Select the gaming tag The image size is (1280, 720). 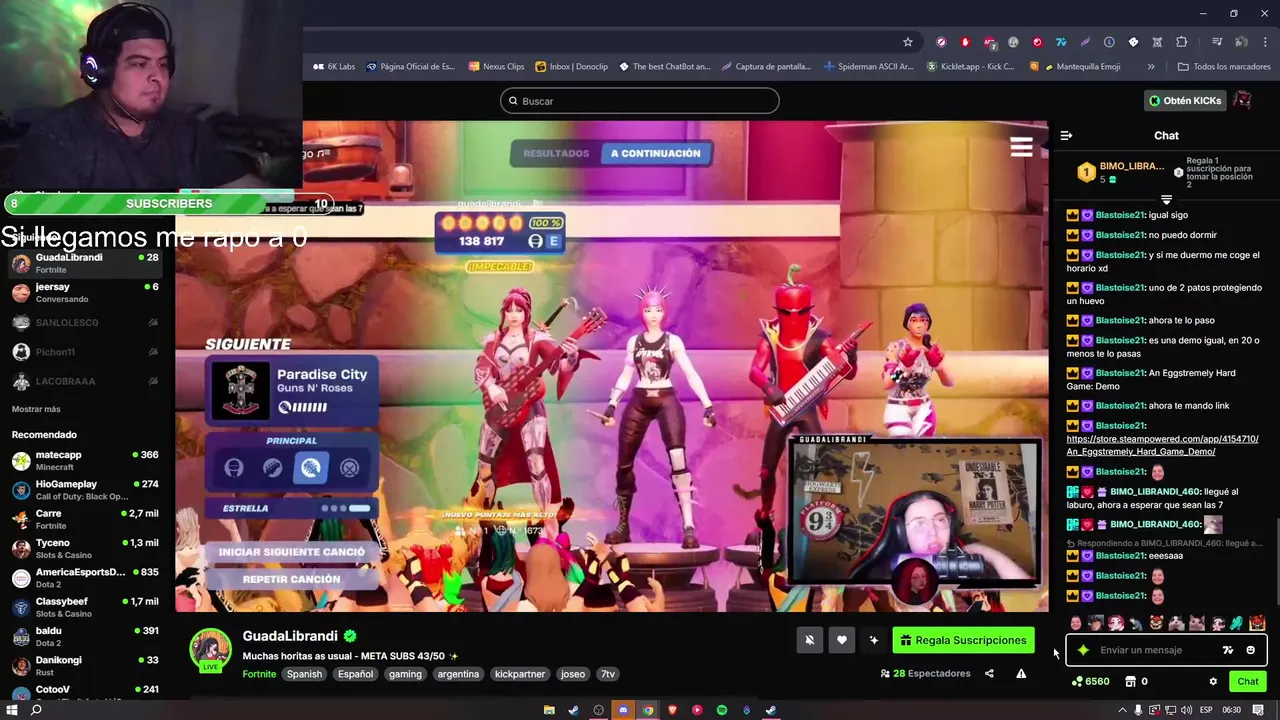405,674
